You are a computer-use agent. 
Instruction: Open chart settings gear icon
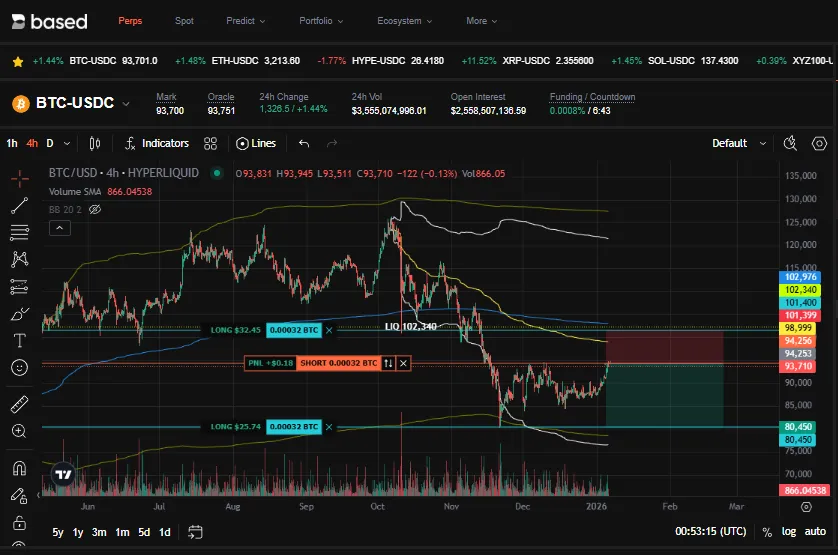[819, 143]
